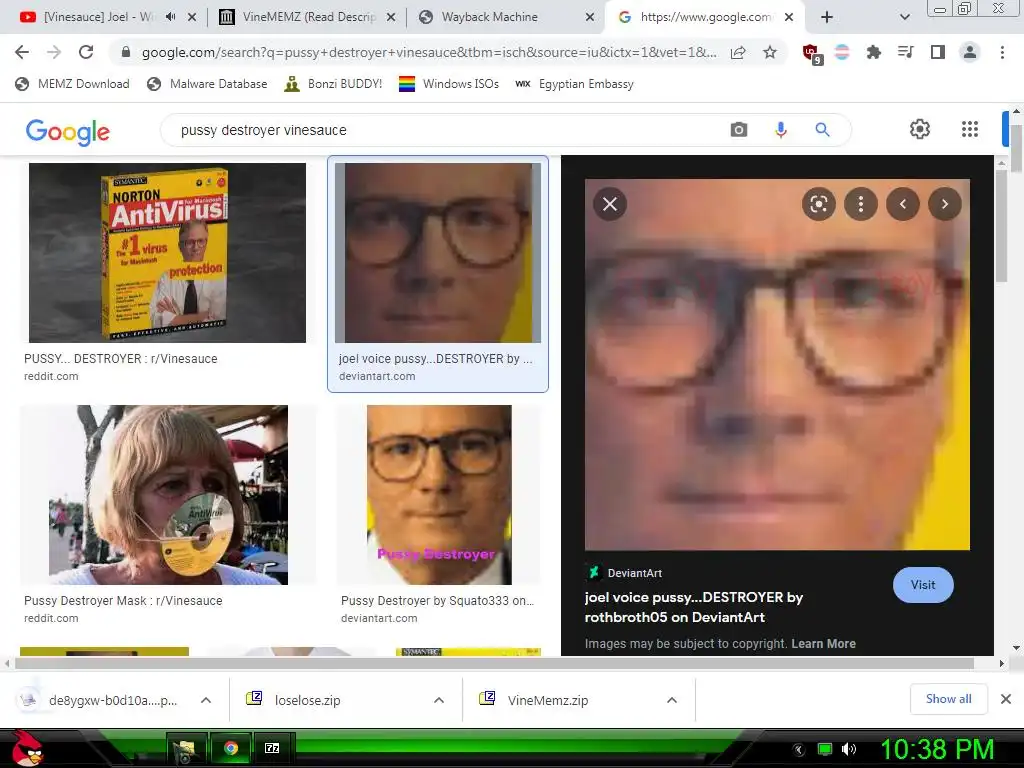
Task: Open preview panel three-dot options
Action: click(x=861, y=204)
